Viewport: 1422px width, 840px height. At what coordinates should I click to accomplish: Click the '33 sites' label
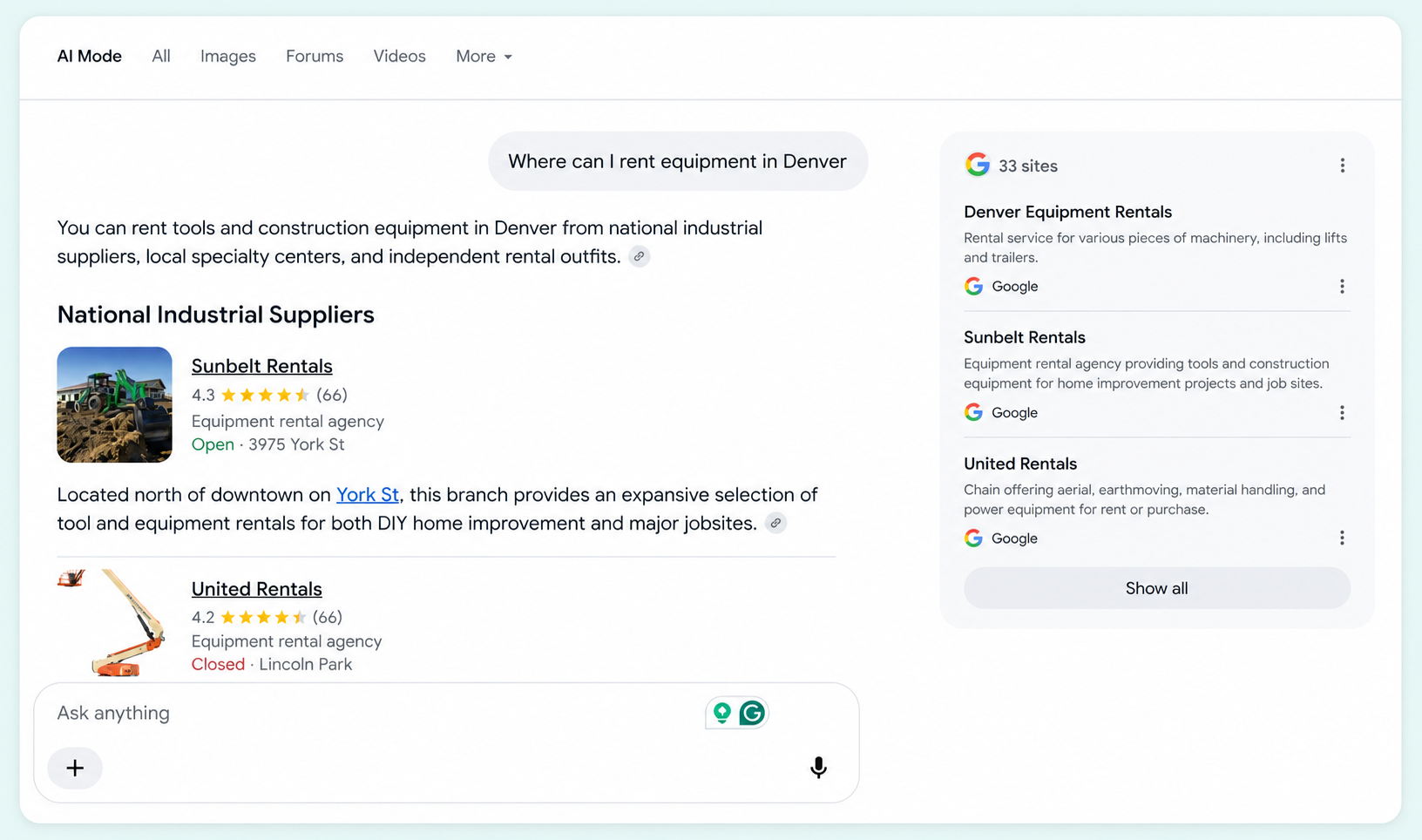coord(1028,166)
